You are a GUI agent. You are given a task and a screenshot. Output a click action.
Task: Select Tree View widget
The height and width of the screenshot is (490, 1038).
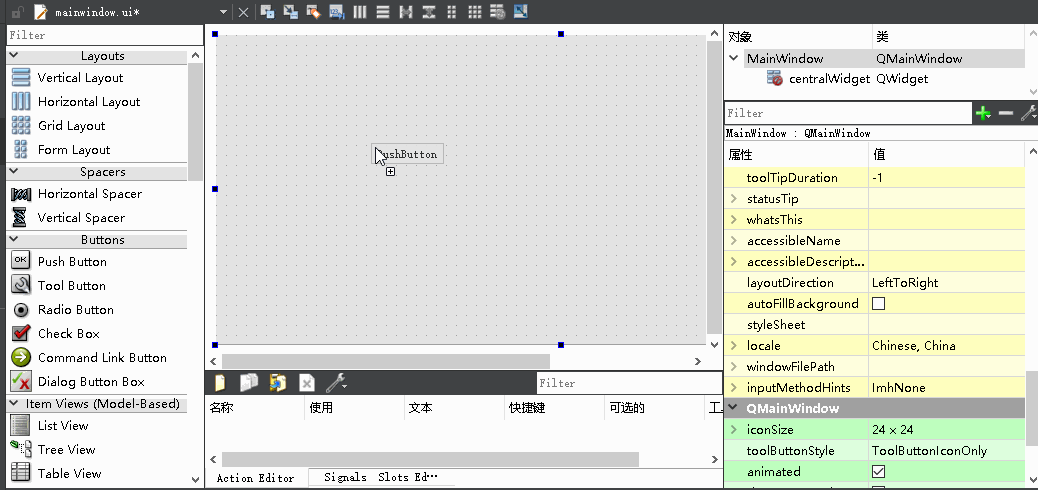coord(66,450)
